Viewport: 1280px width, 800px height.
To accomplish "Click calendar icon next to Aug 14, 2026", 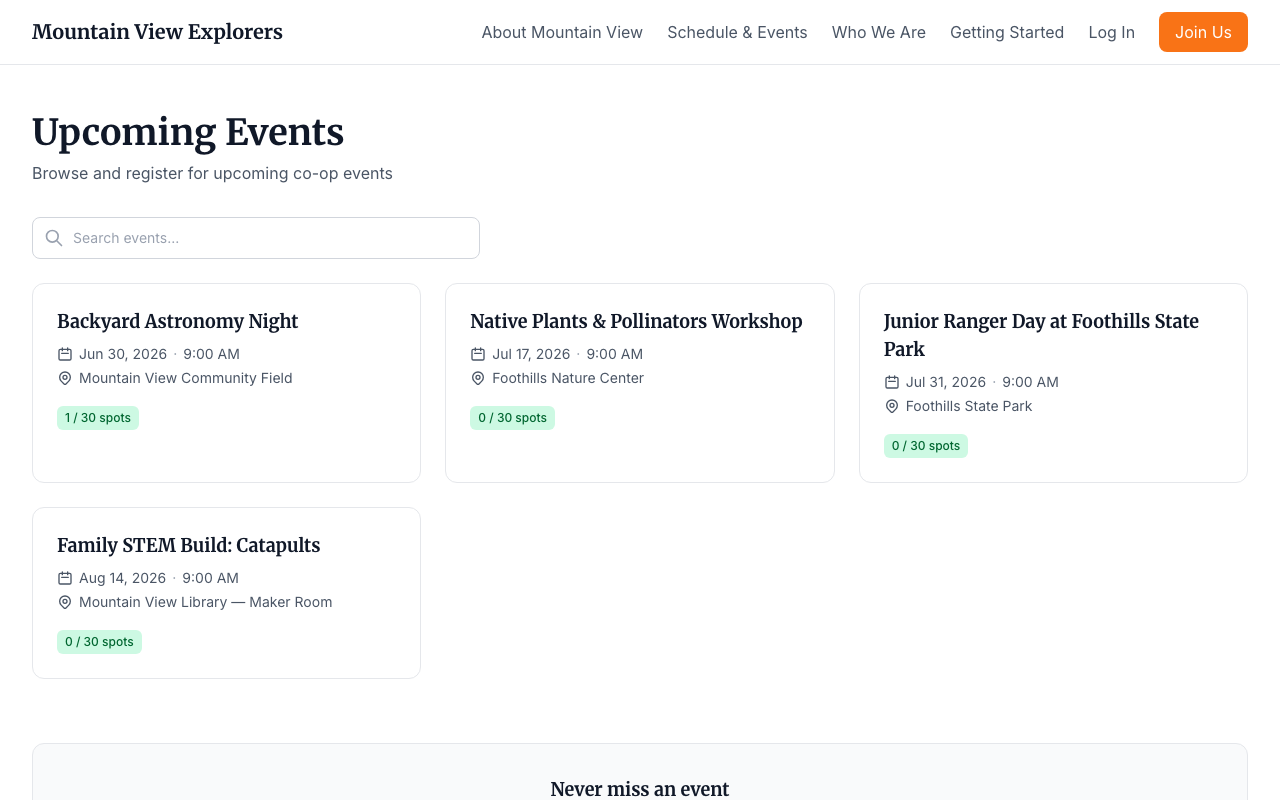I will point(65,578).
